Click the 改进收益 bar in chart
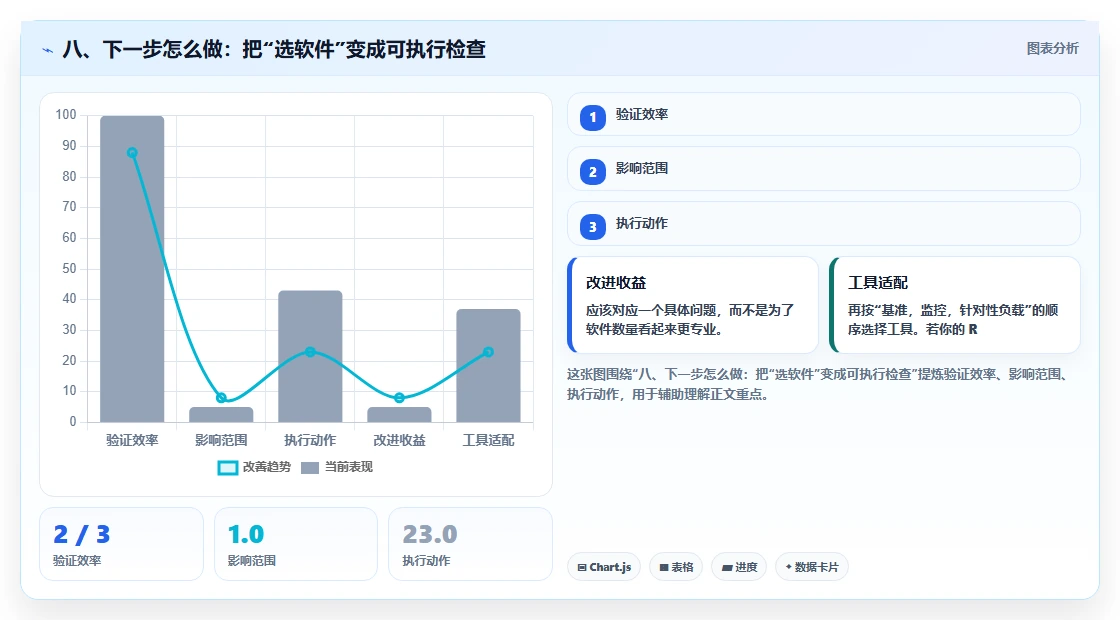This screenshot has width=1120, height=620. [x=399, y=414]
